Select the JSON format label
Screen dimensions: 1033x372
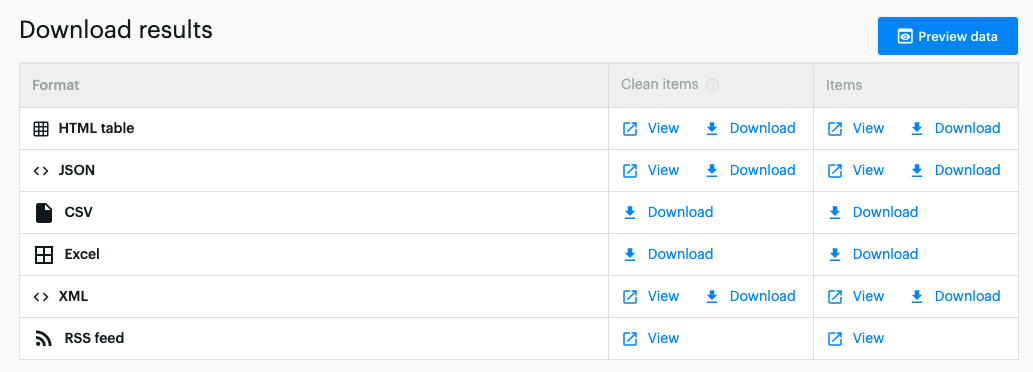[x=76, y=171]
